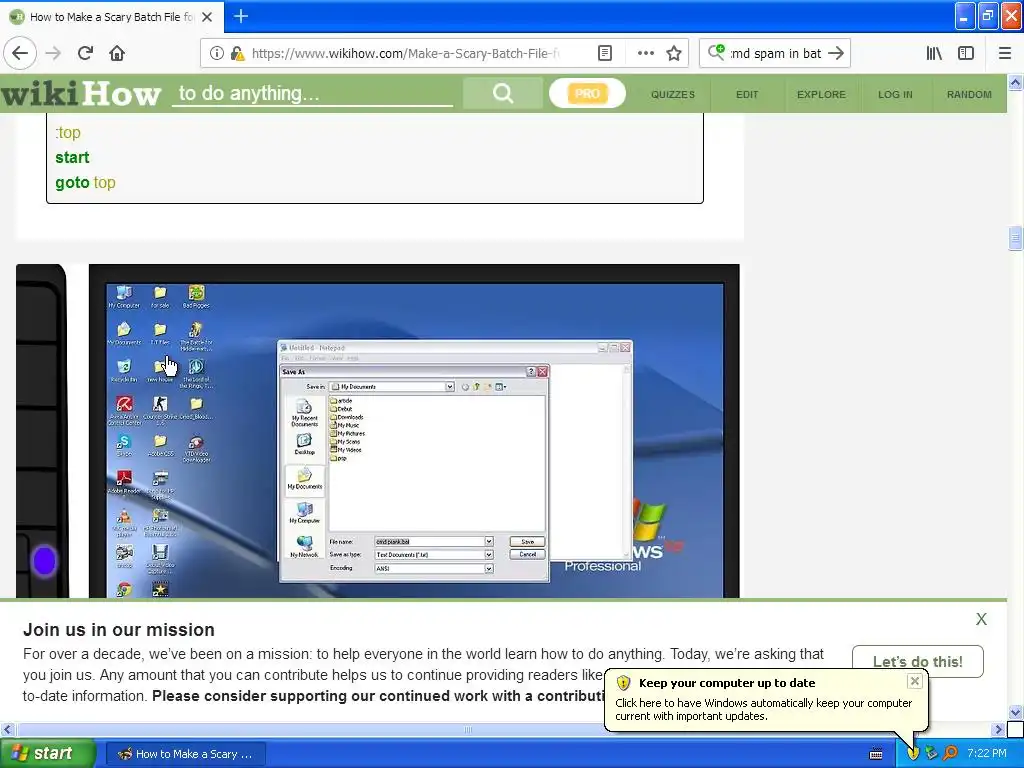Viewport: 1024px width, 768px height.
Task: Show sidebars toolbar button
Action: click(965, 54)
